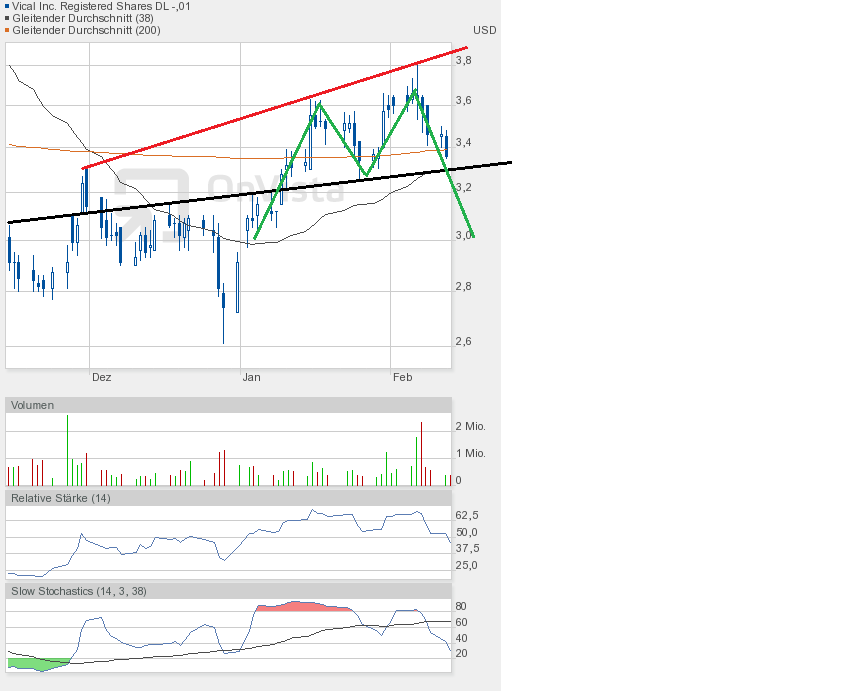Viewport: 850px width, 691px height.
Task: Click the 2,6 price axis label
Action: click(463, 341)
